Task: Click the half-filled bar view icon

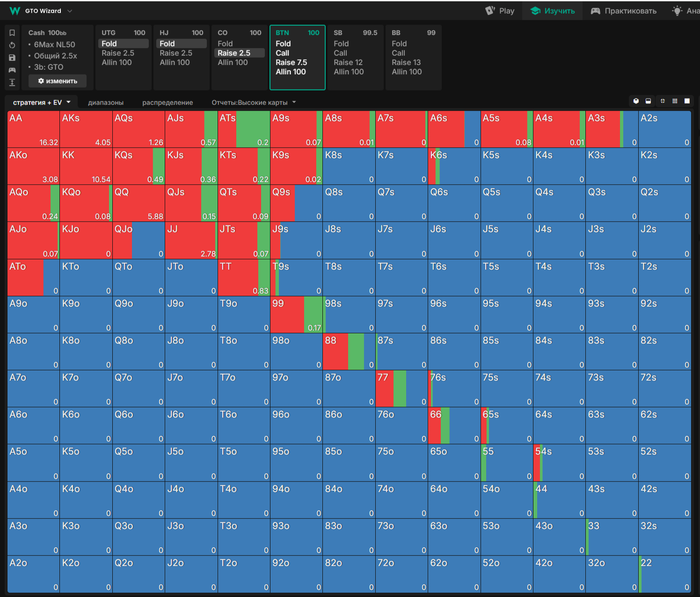Action: tap(648, 101)
